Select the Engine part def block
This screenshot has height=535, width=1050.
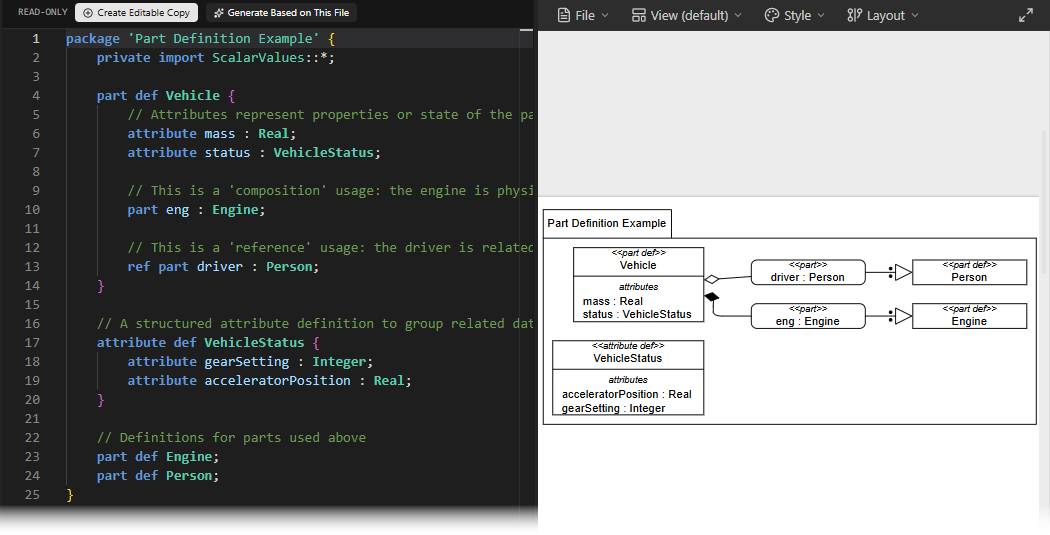pos(969,316)
